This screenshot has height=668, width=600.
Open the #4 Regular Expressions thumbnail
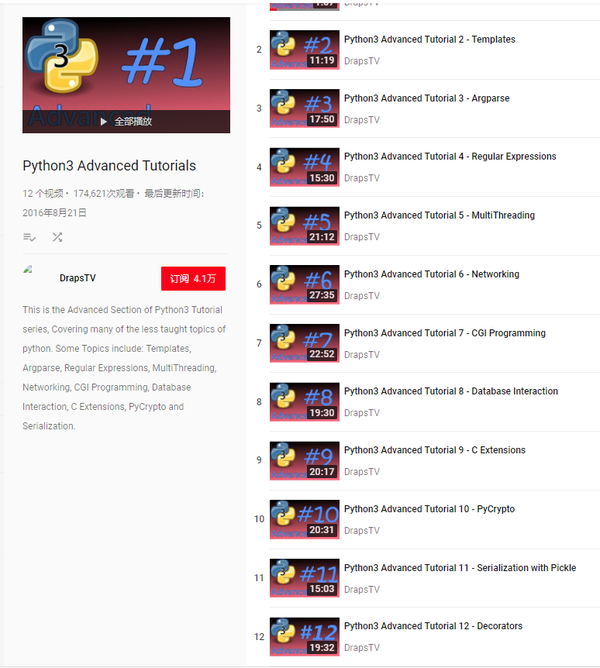point(305,167)
